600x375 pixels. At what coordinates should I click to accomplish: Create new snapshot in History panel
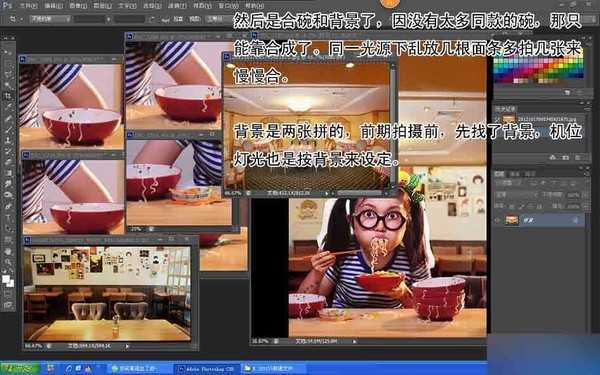(x=565, y=158)
